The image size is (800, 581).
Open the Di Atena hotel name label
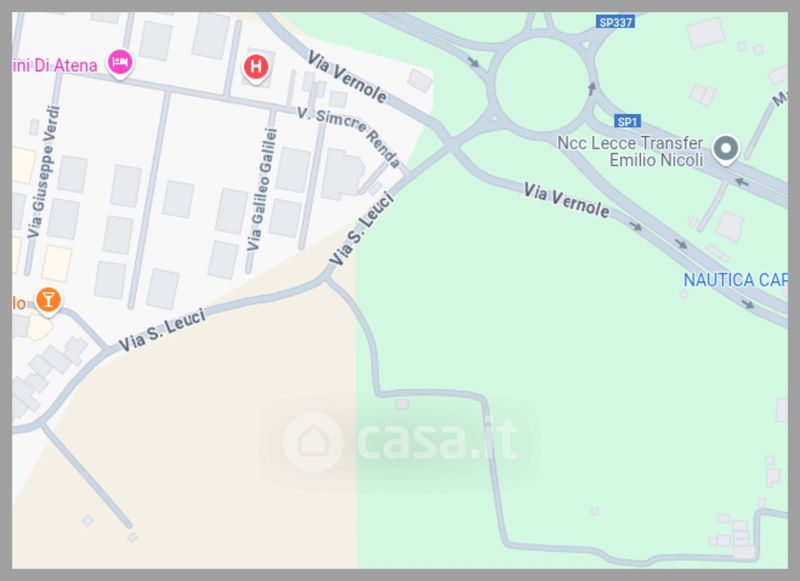pyautogui.click(x=55, y=65)
